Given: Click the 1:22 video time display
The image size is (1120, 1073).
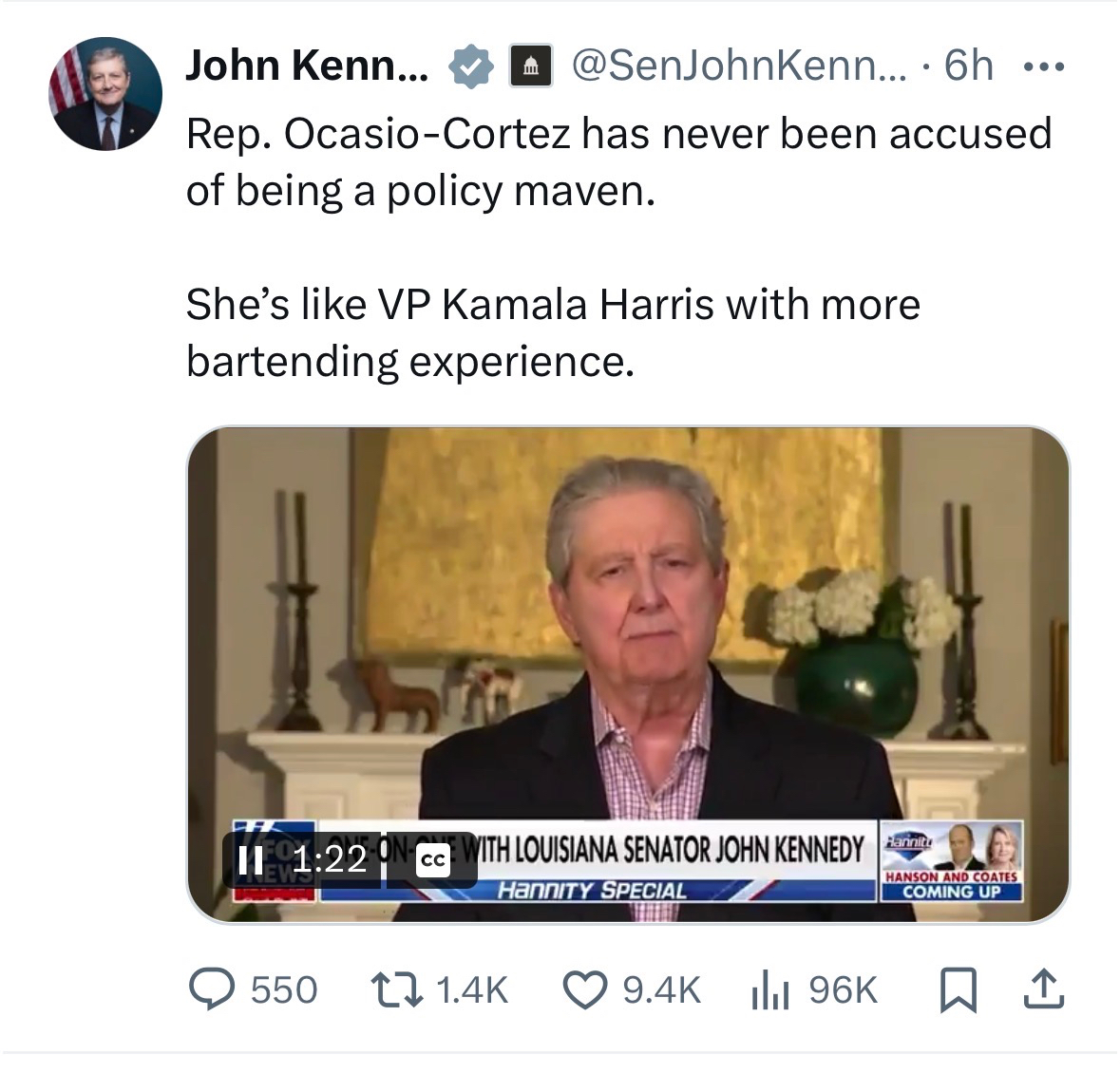Looking at the screenshot, I should [x=329, y=859].
